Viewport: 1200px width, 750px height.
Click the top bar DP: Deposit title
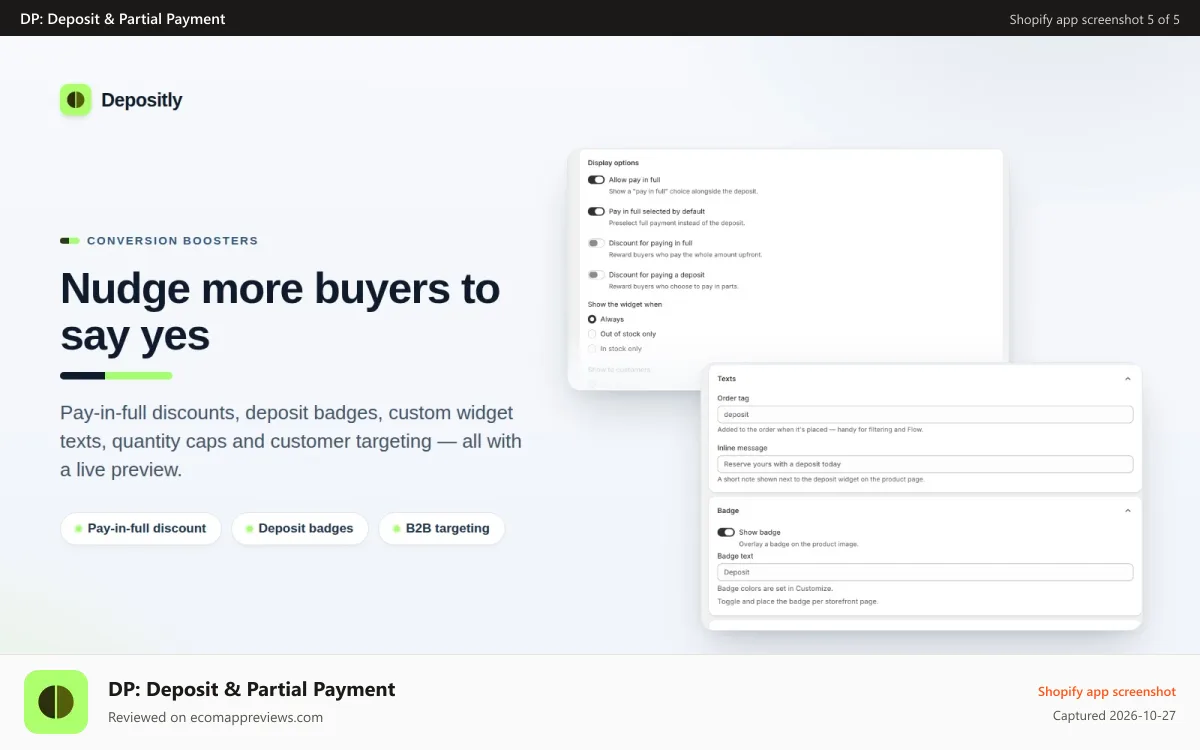tap(123, 19)
